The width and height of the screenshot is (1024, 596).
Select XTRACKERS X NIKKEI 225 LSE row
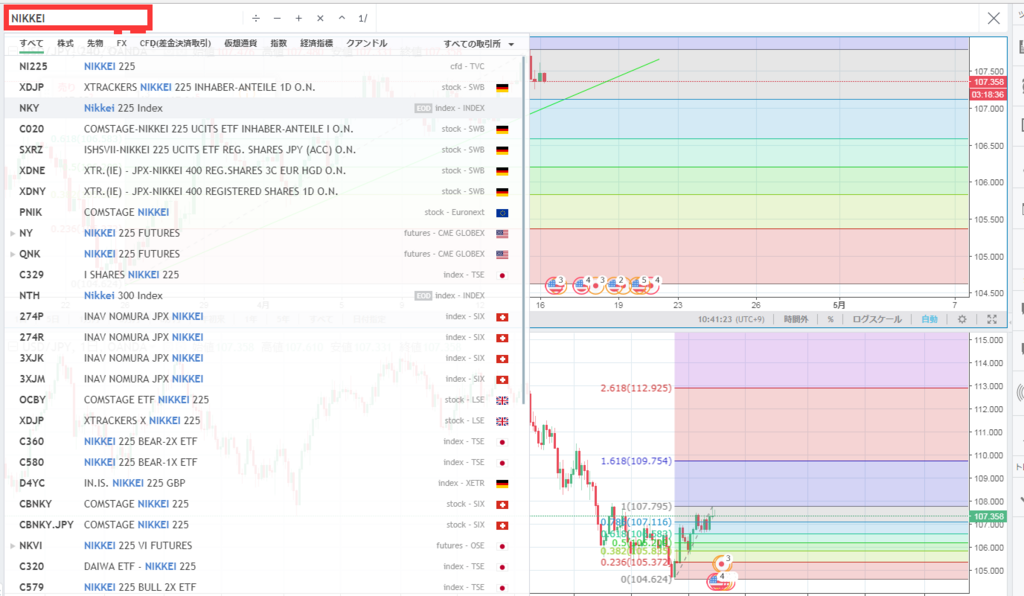(263, 421)
